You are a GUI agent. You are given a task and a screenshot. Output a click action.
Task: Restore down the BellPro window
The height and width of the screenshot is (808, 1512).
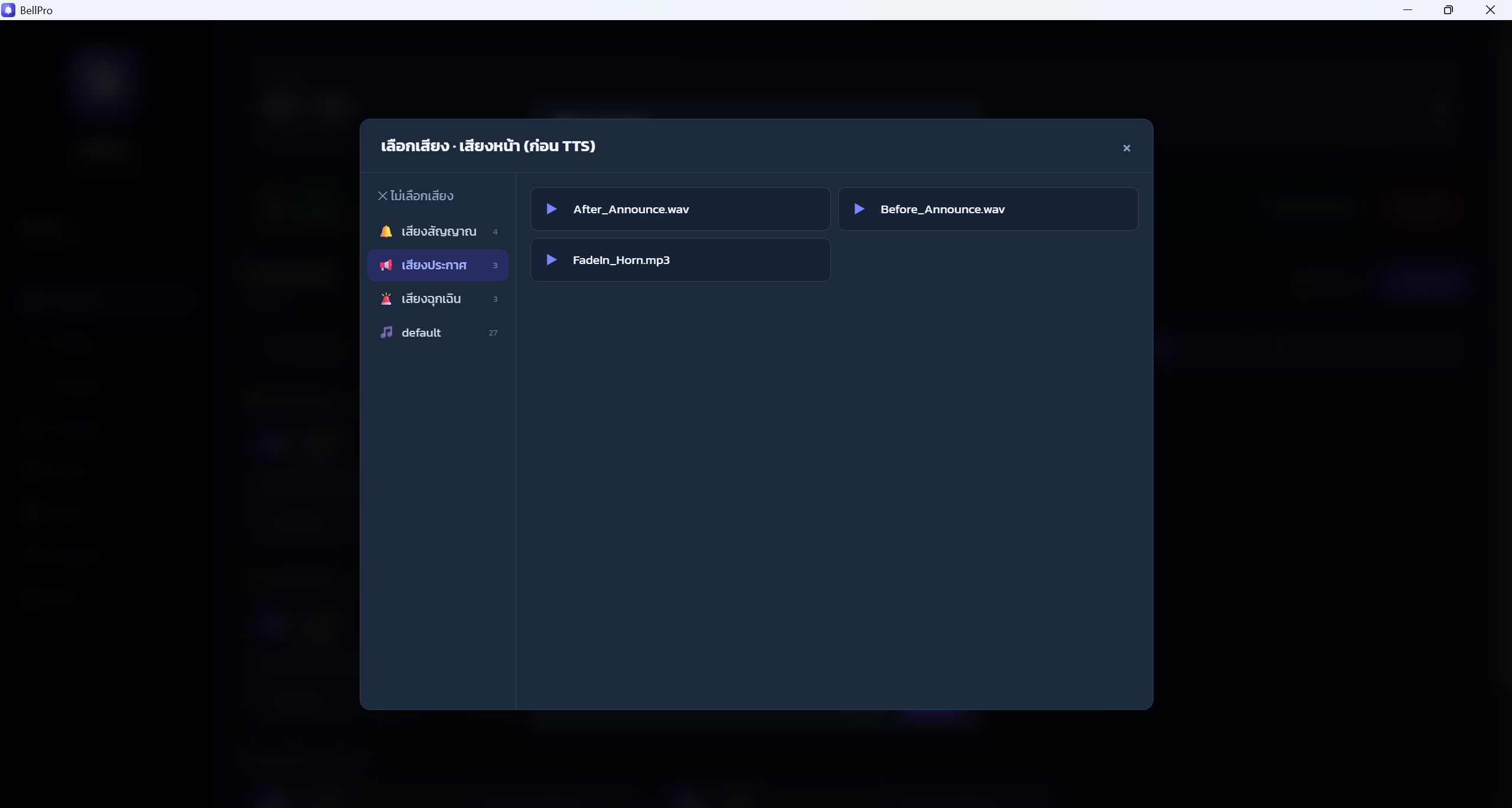(1448, 10)
